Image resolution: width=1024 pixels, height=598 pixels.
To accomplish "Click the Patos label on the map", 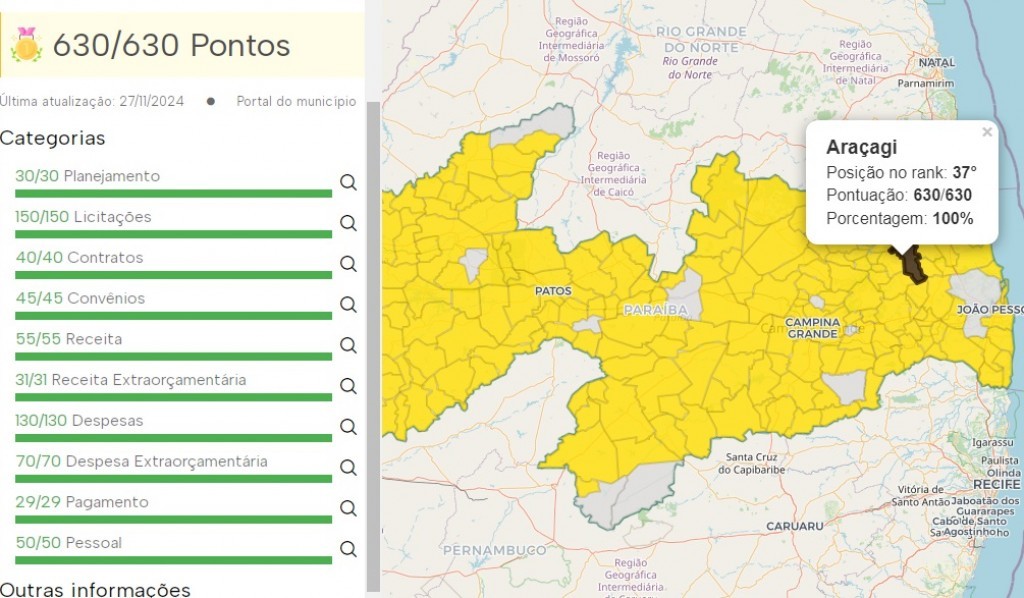I will click(x=553, y=291).
